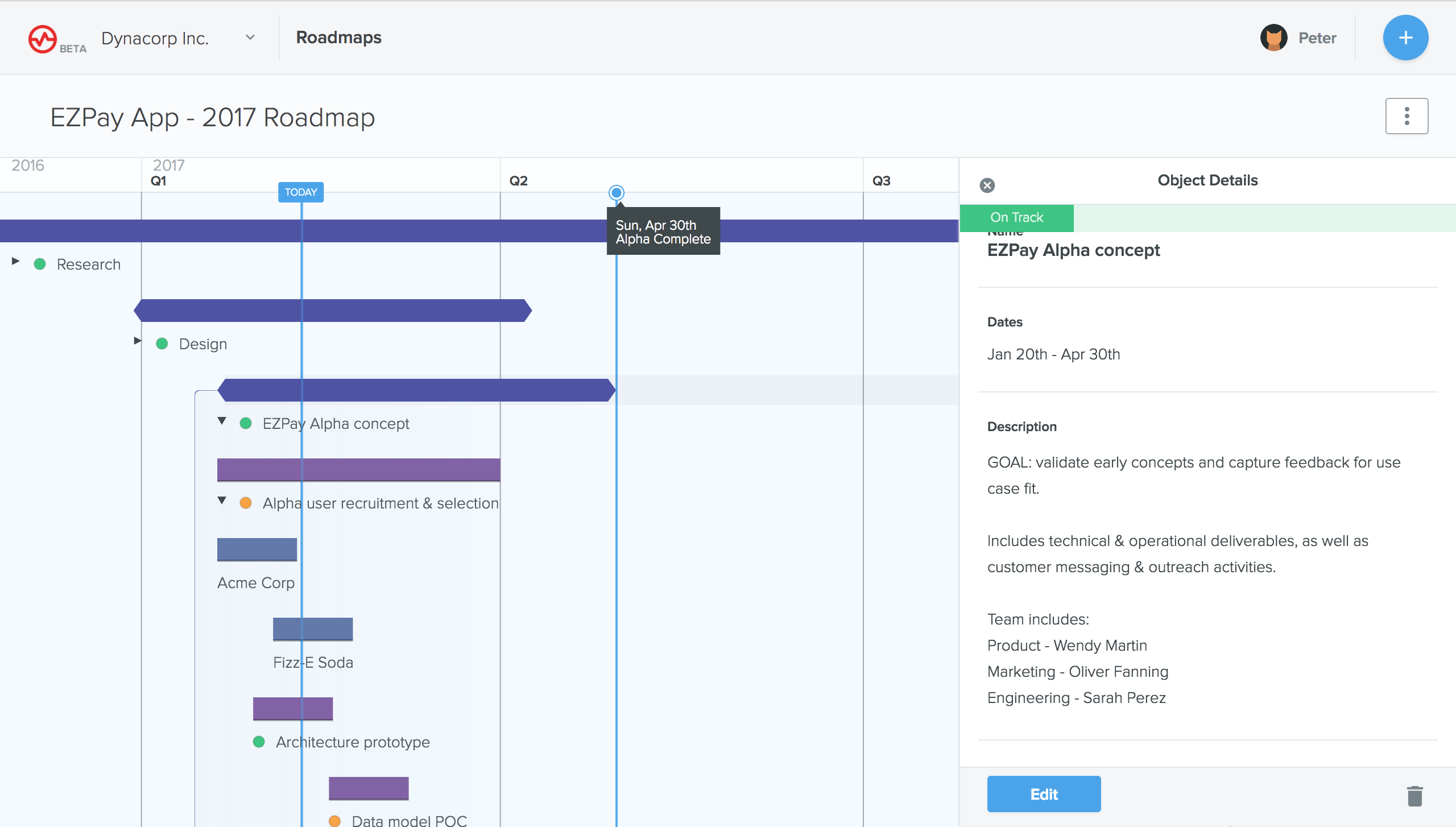Click the Edit button

(1043, 794)
